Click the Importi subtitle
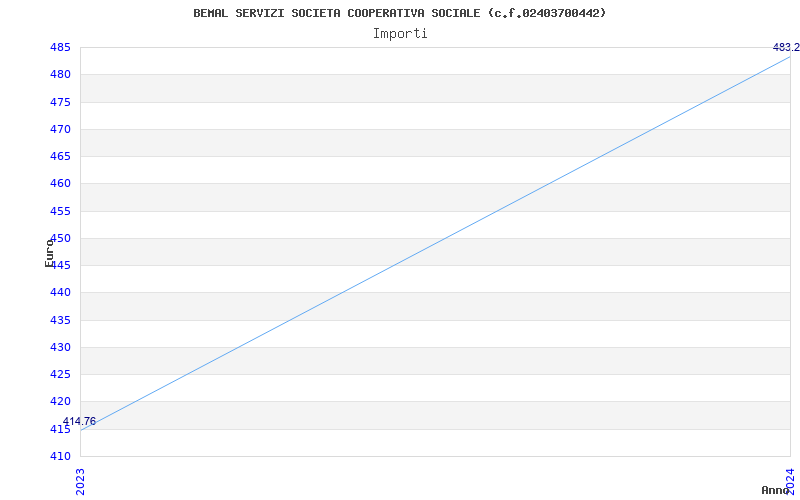The height and width of the screenshot is (500, 800). coord(400,34)
